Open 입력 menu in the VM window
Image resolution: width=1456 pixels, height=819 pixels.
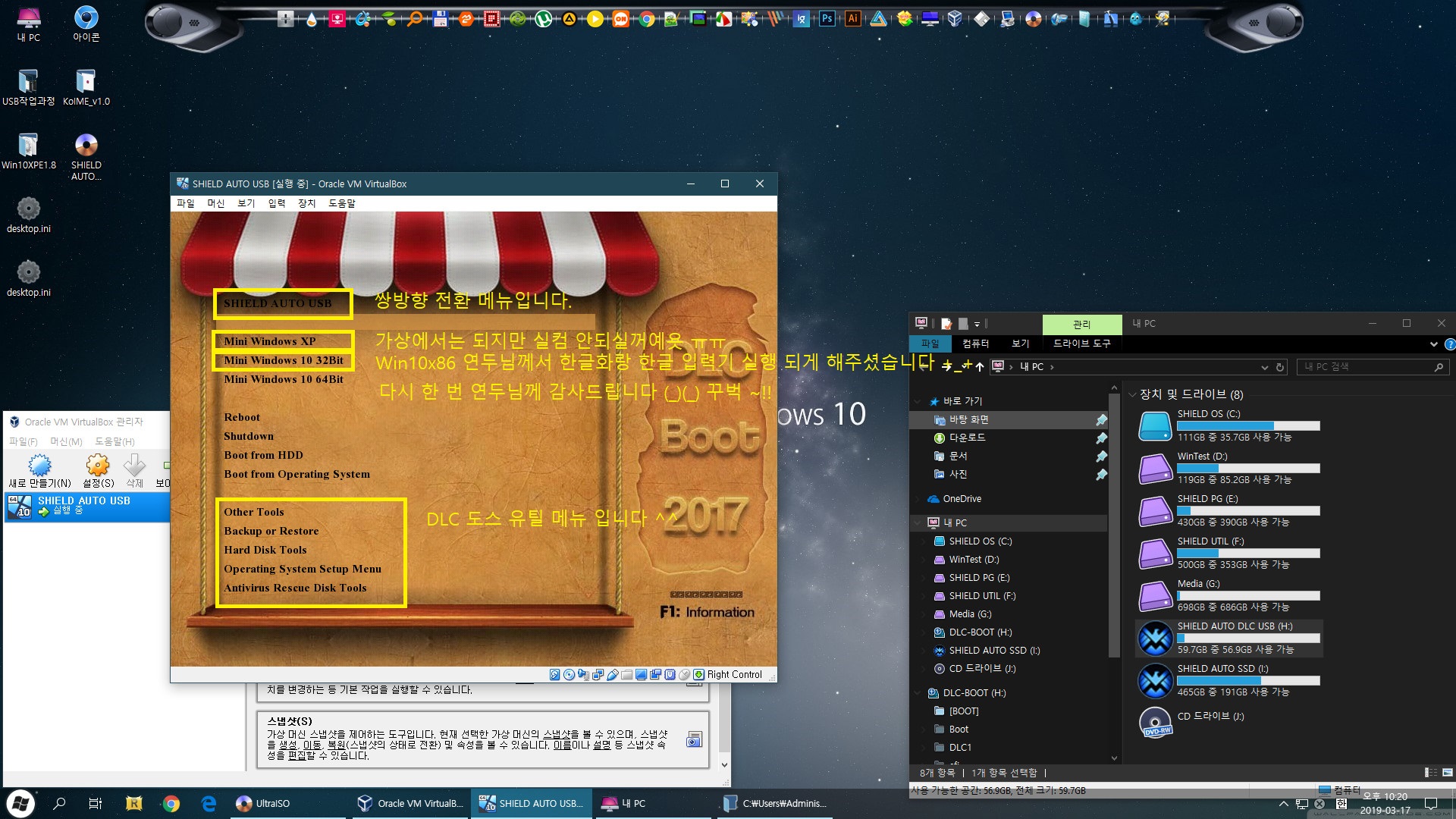coord(277,203)
